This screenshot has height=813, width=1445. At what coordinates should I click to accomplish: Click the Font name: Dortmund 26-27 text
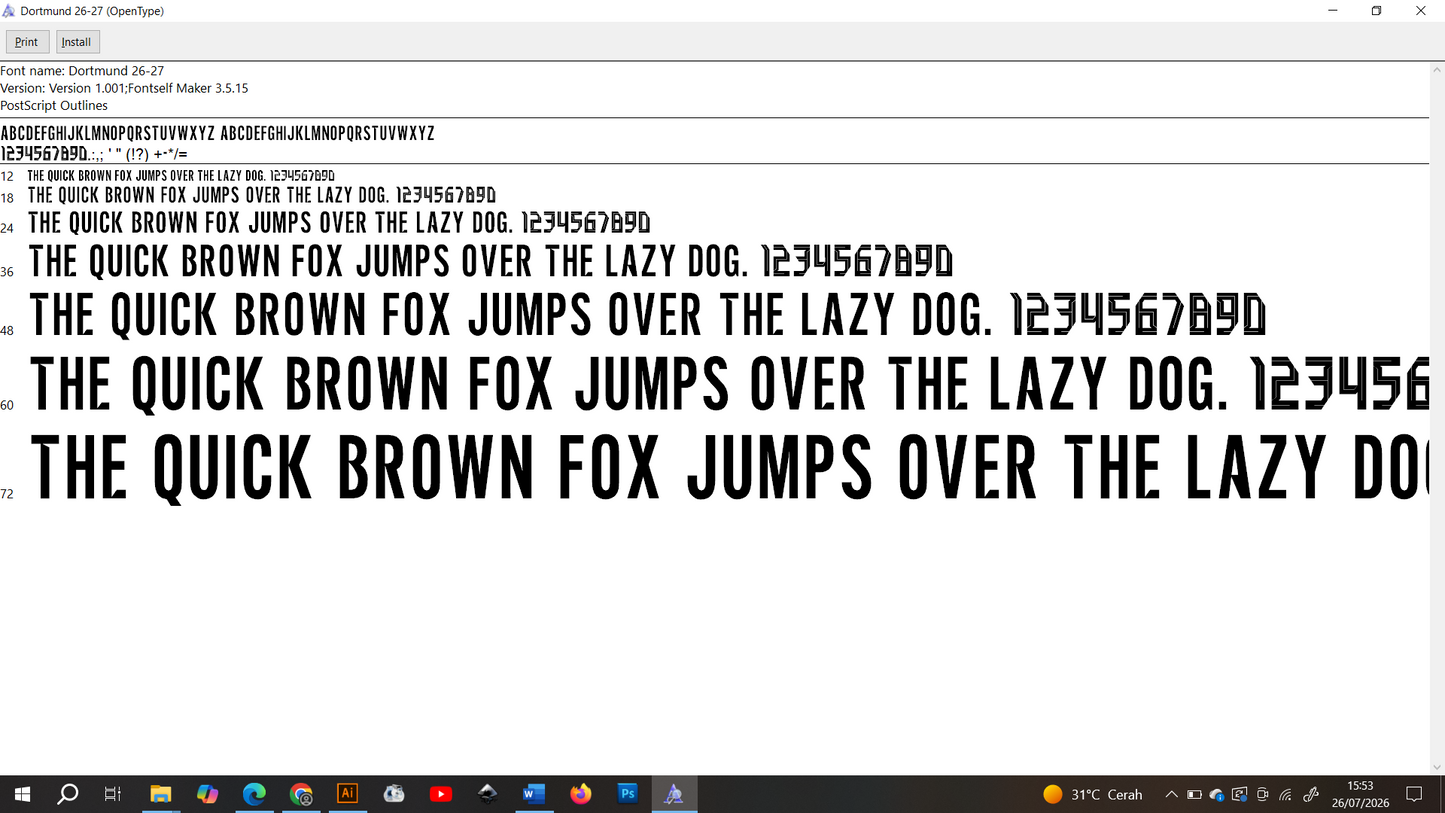tap(82, 71)
